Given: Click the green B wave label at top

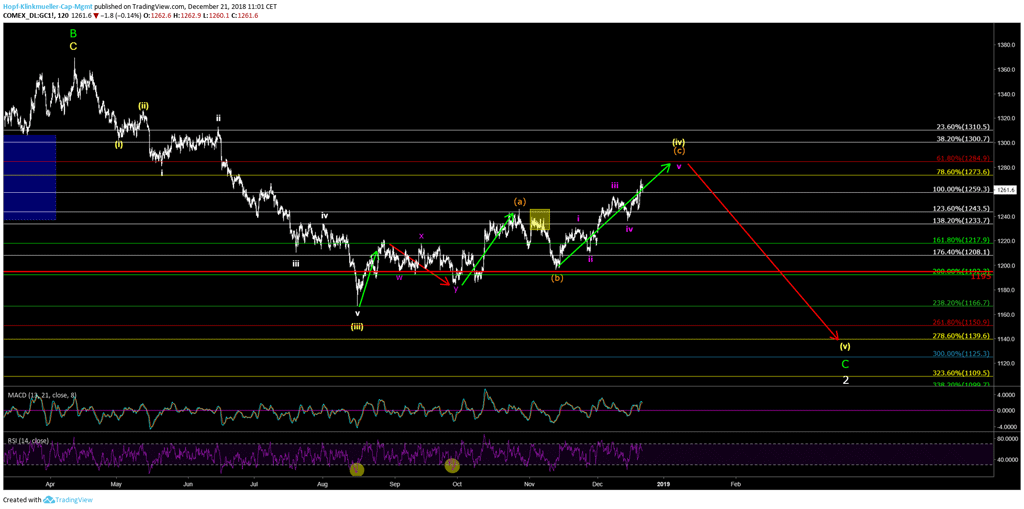Looking at the screenshot, I should pos(73,33).
